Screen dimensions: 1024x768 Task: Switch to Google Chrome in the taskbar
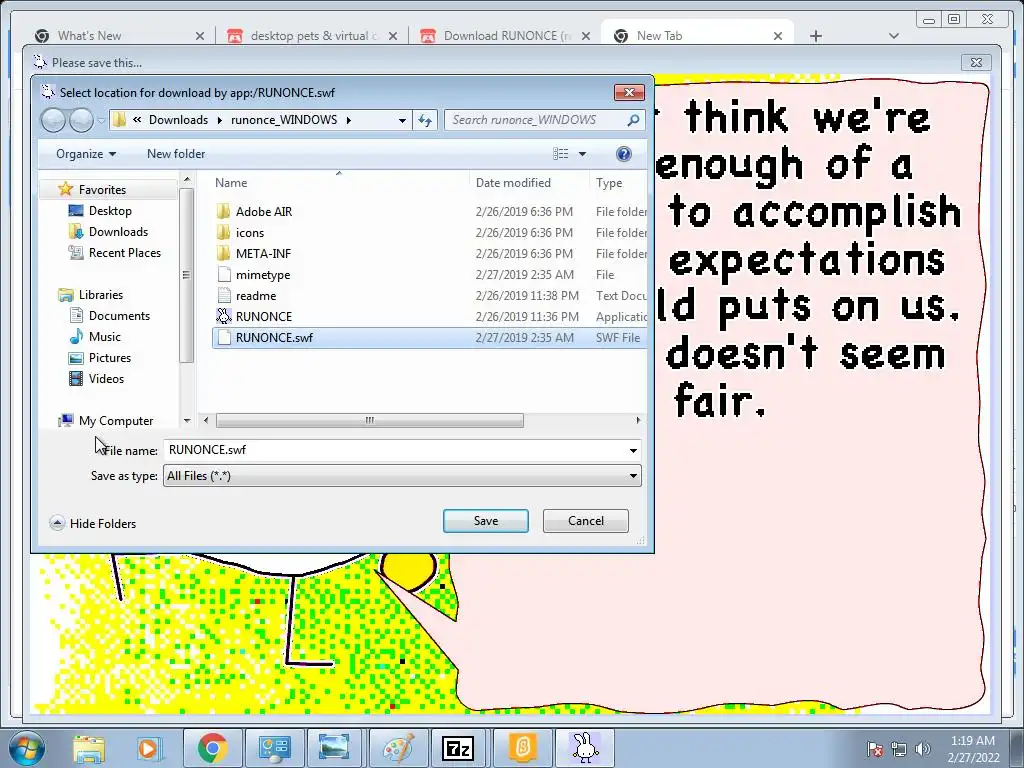(213, 748)
